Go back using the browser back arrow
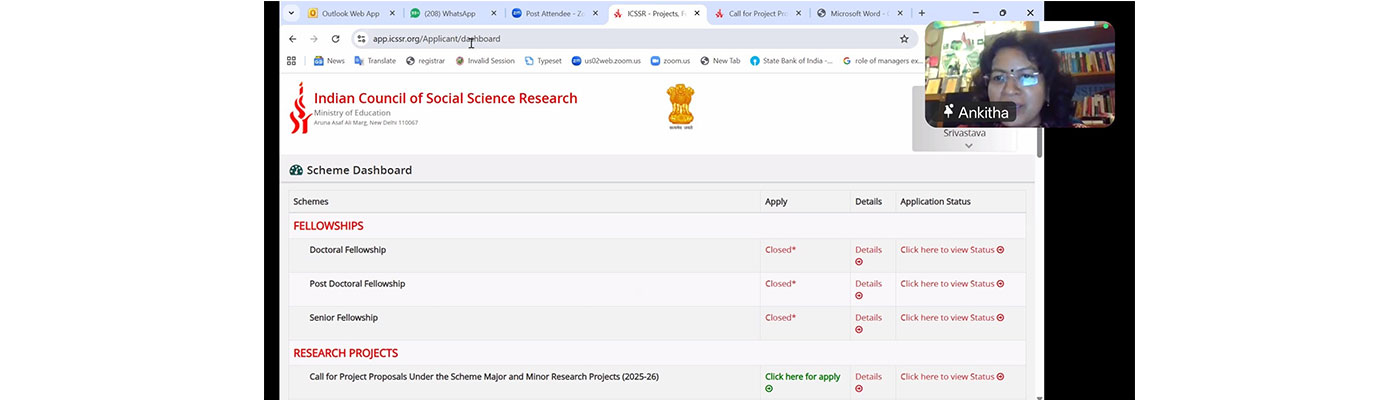This screenshot has width=1400, height=400. tap(292, 39)
